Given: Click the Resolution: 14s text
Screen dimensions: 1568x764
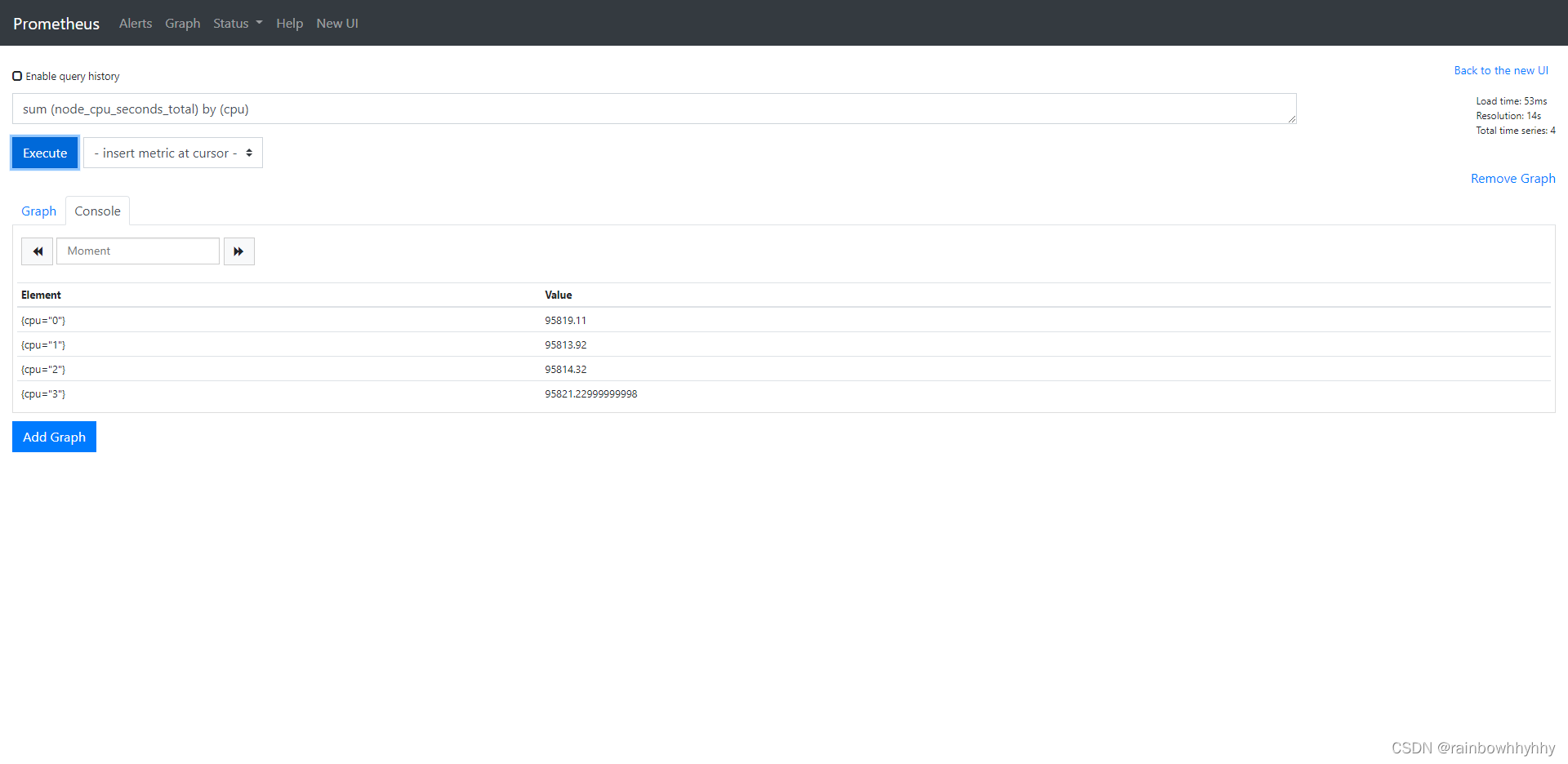Looking at the screenshot, I should 1508,116.
